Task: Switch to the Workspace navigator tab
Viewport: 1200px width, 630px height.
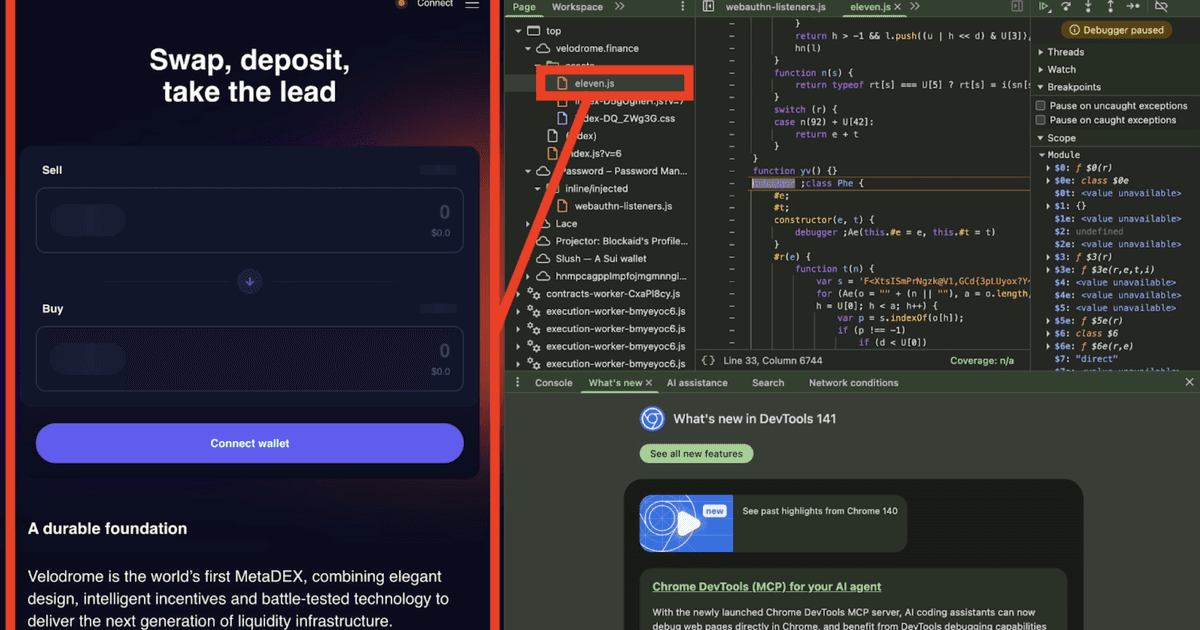Action: (x=577, y=7)
